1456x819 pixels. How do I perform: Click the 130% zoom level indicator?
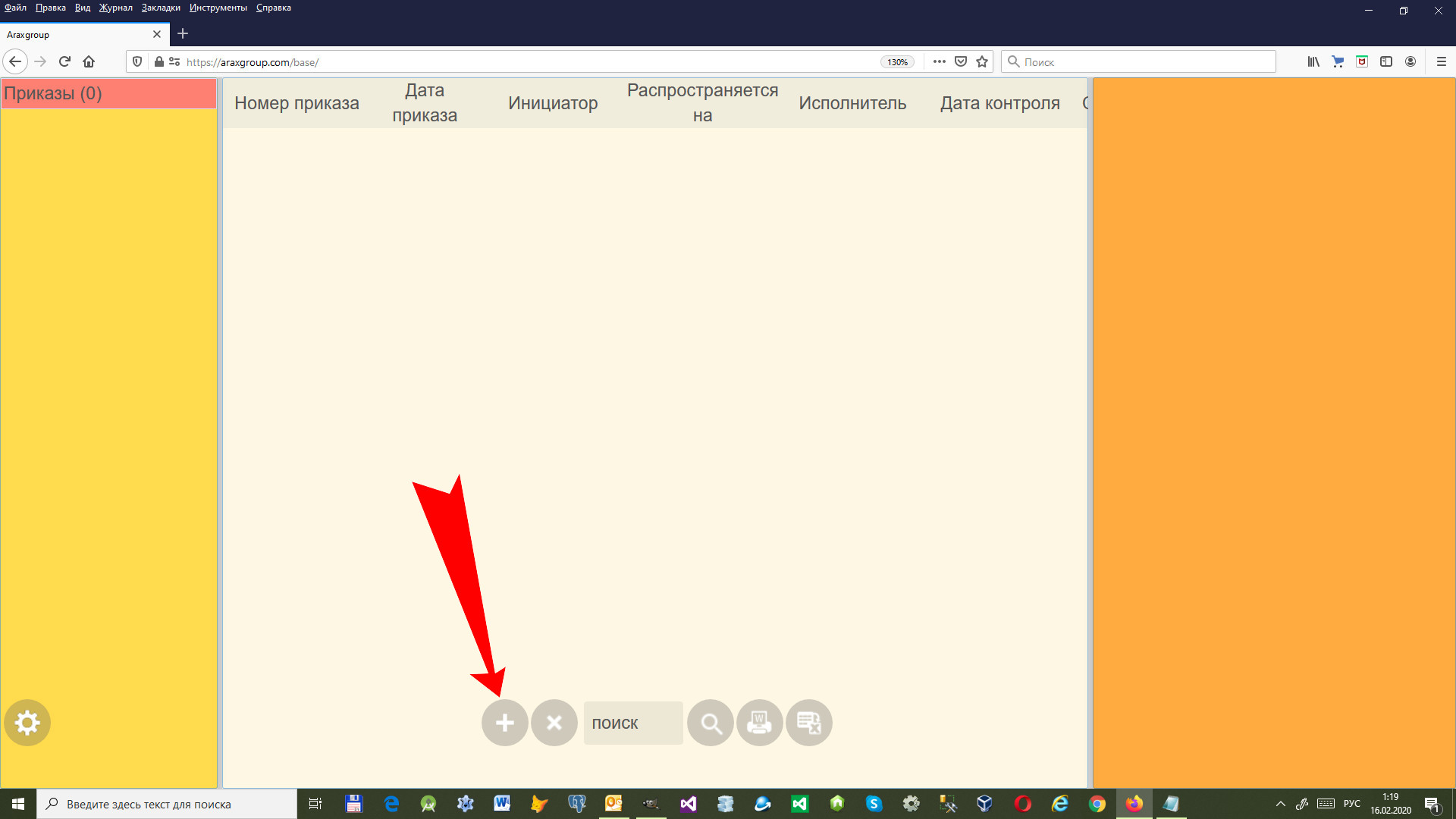click(x=897, y=62)
